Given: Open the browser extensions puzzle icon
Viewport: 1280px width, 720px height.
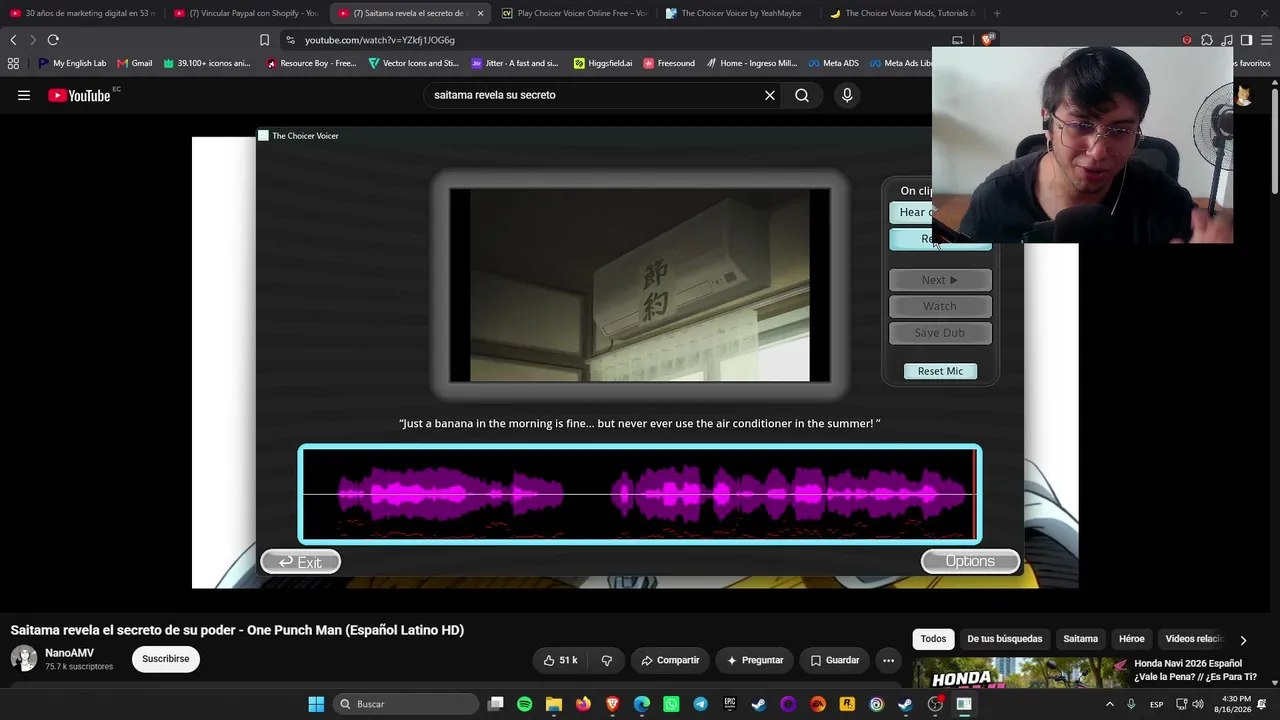Looking at the screenshot, I should (1207, 40).
